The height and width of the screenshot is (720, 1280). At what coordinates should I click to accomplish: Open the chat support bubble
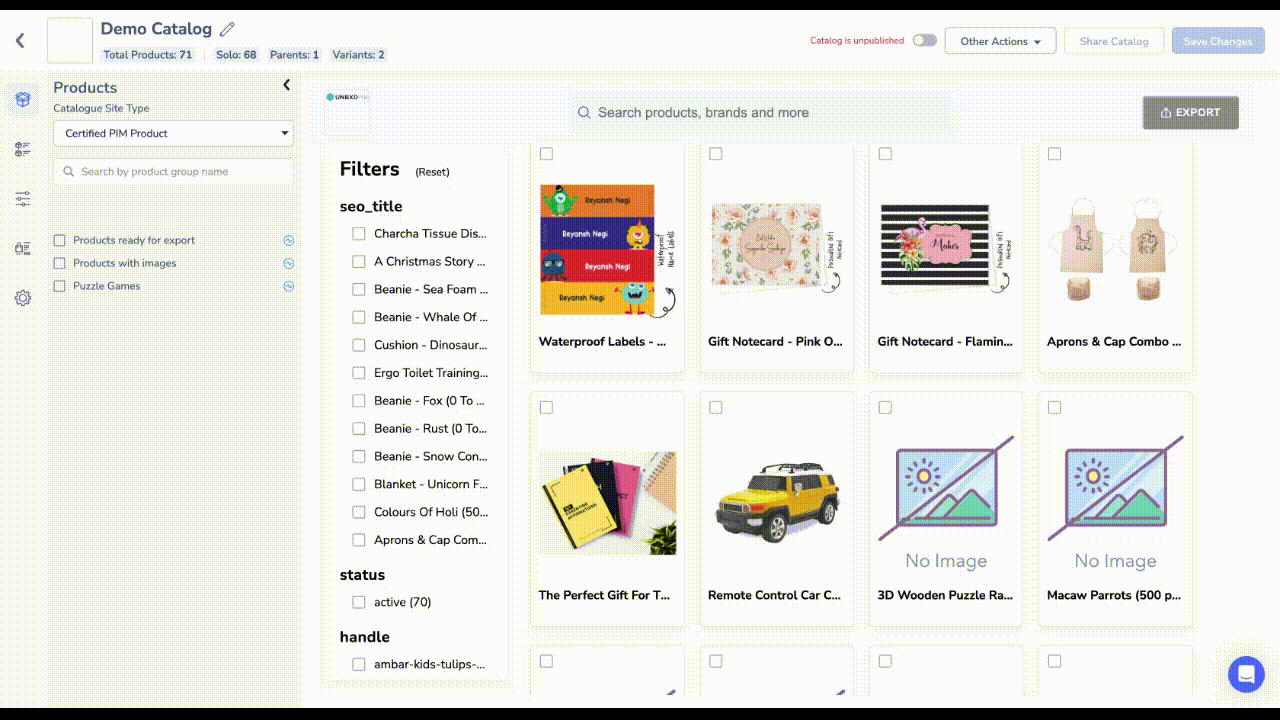click(x=1246, y=674)
